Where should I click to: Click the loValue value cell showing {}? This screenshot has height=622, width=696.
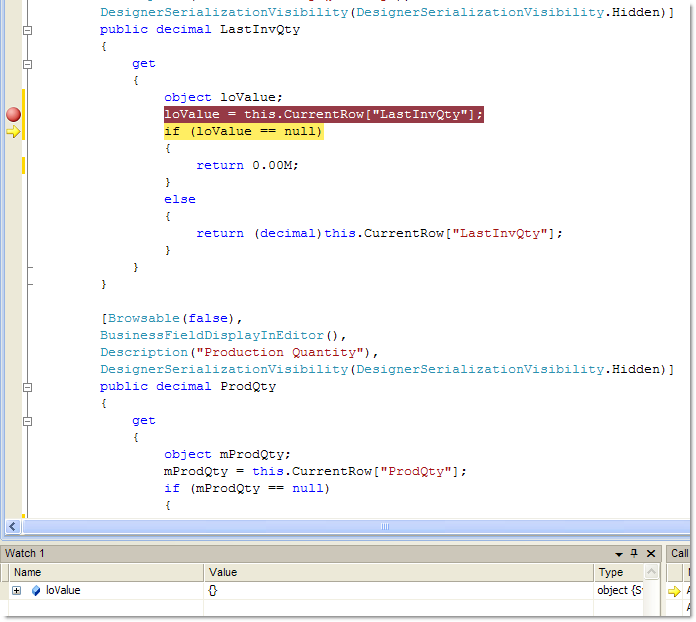[x=398, y=591]
